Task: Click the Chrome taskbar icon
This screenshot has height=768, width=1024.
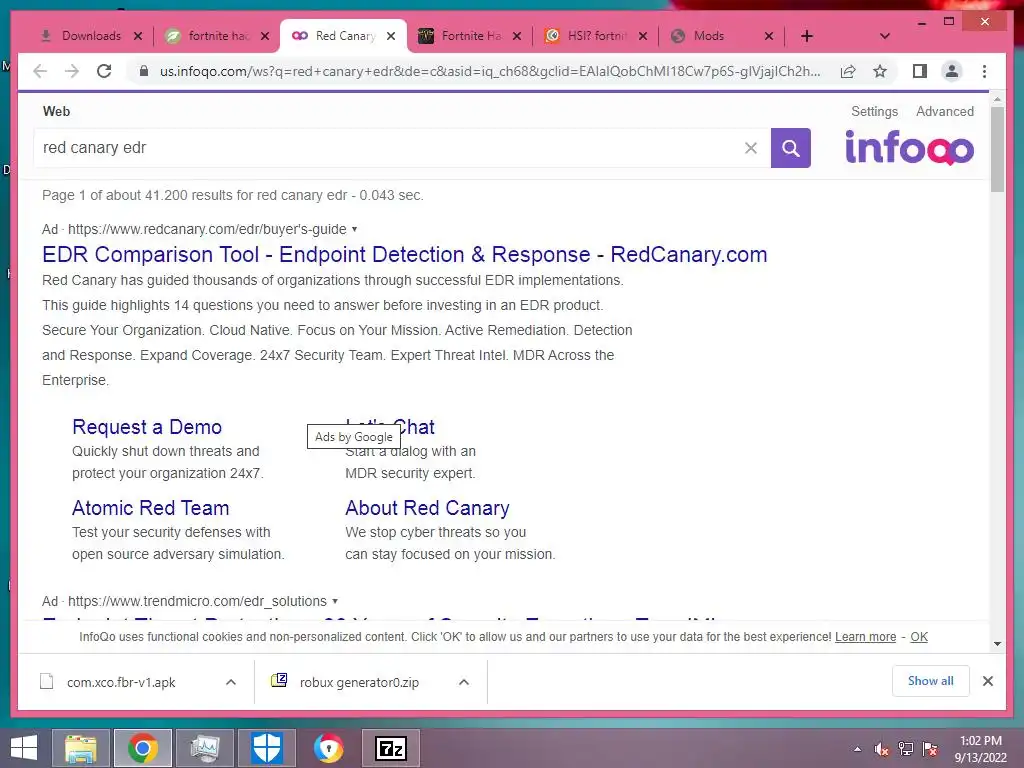Action: (x=143, y=748)
